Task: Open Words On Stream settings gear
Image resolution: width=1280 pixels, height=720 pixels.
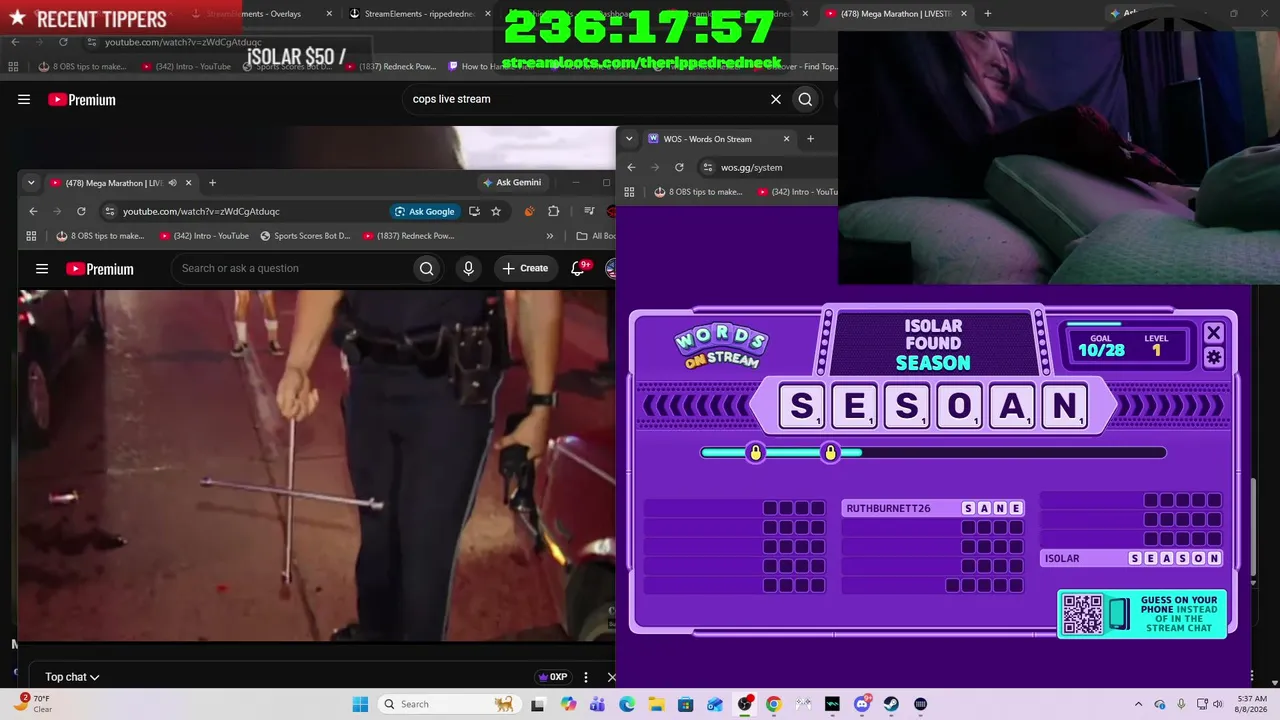Action: 1214,357
